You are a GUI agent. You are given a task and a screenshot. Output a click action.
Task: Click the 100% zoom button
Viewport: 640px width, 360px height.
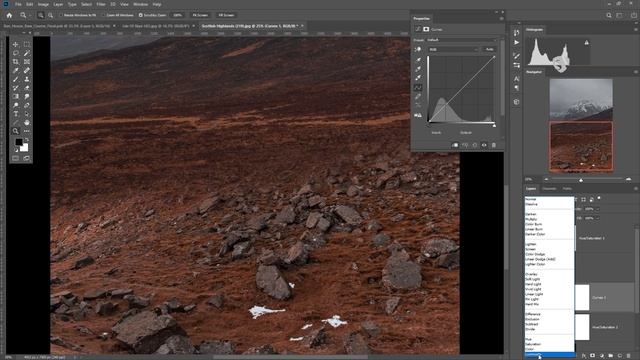coord(178,15)
